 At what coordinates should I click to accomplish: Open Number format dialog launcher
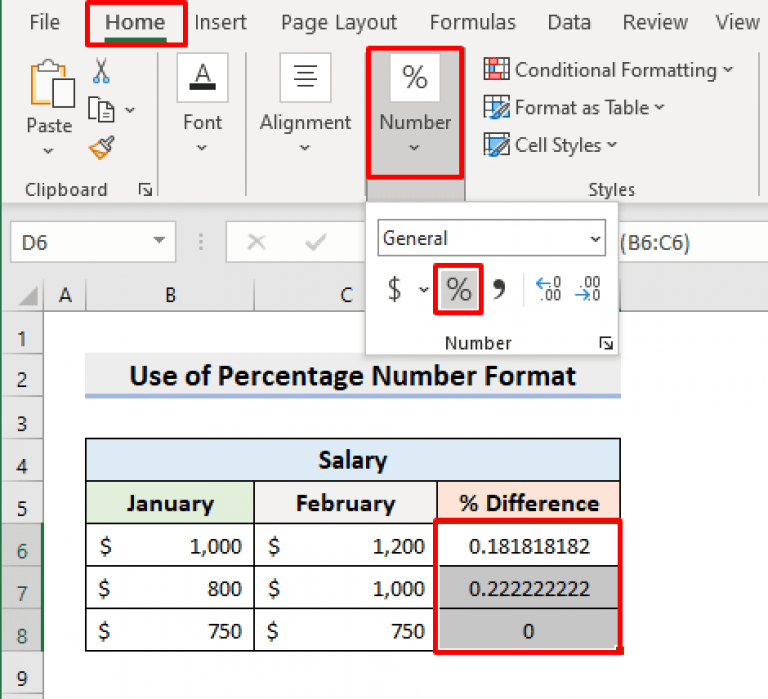[x=606, y=343]
